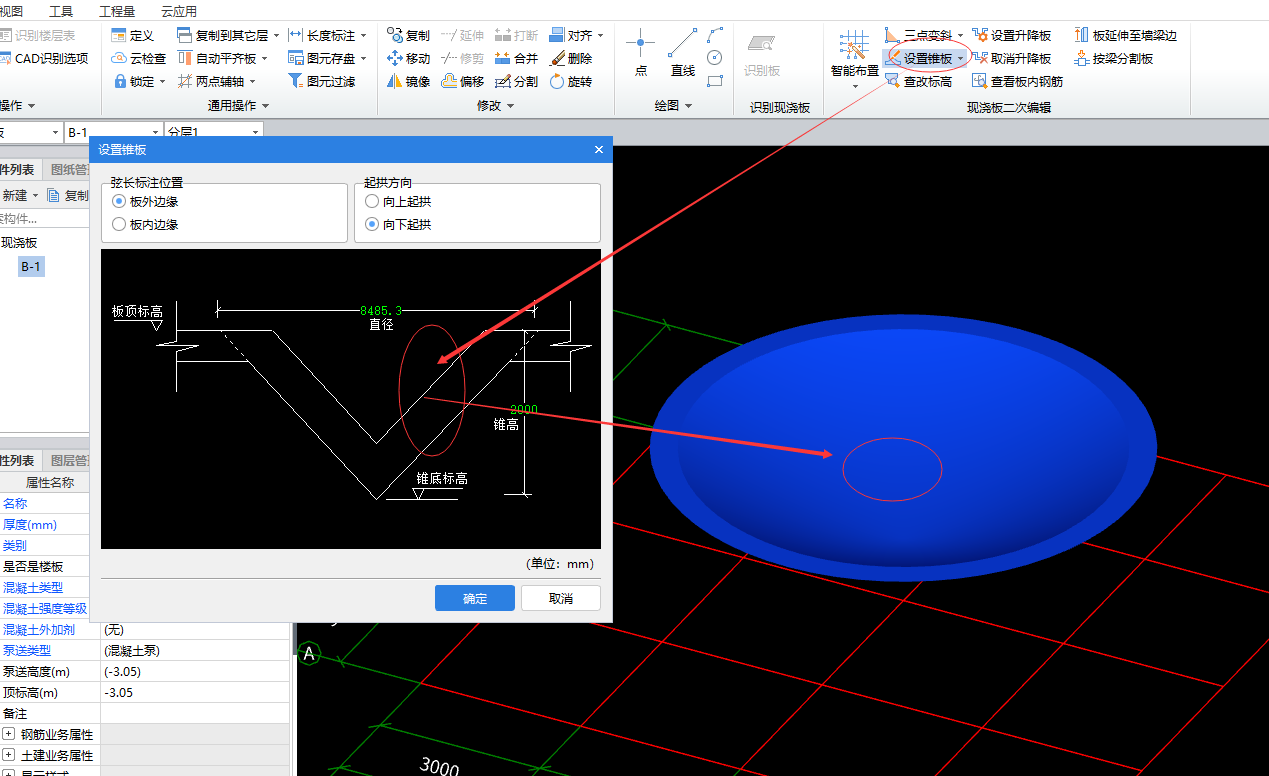Expand the 通用操作 group arrow
The height and width of the screenshot is (776, 1269).
pyautogui.click(x=265, y=106)
